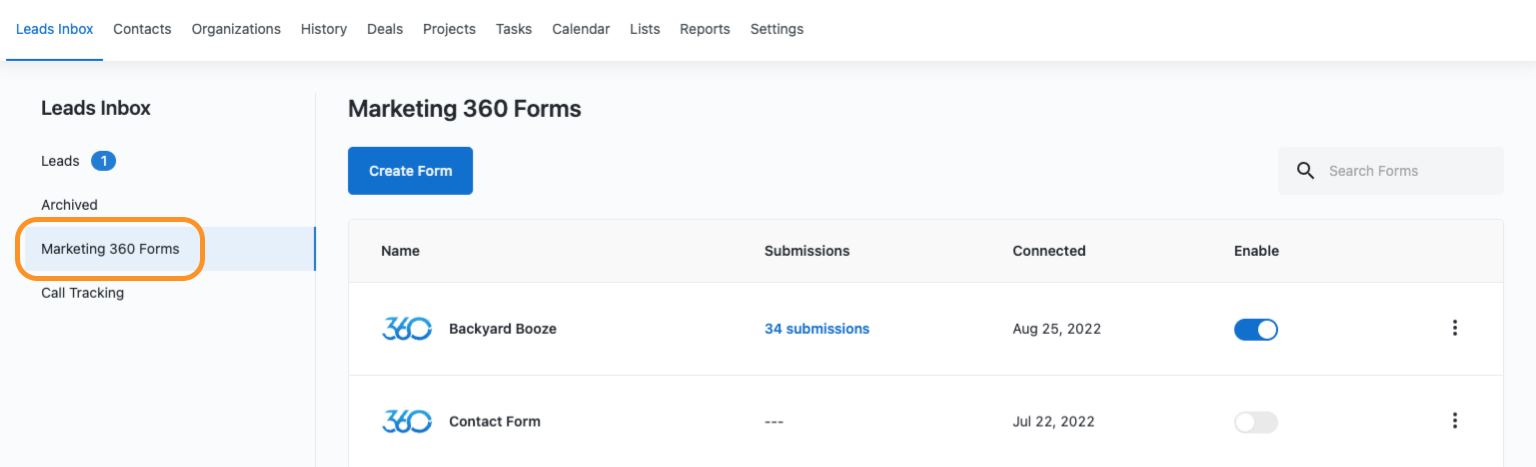Enable the Contact Form toggle
The image size is (1536, 467).
1256,422
